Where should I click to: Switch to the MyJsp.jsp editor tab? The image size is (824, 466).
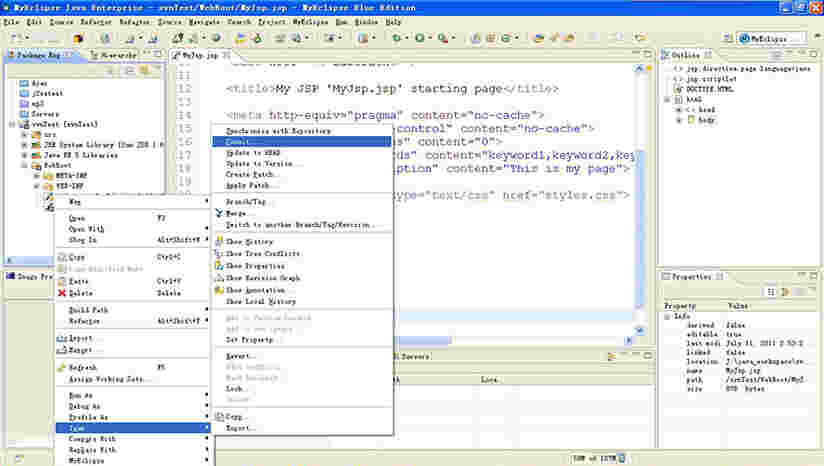200,56
